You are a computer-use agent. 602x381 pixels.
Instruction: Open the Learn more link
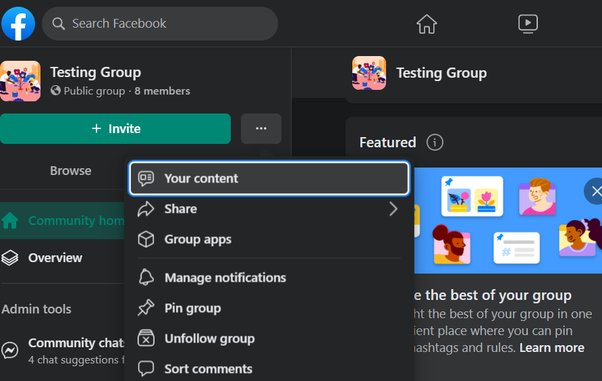[x=552, y=348]
